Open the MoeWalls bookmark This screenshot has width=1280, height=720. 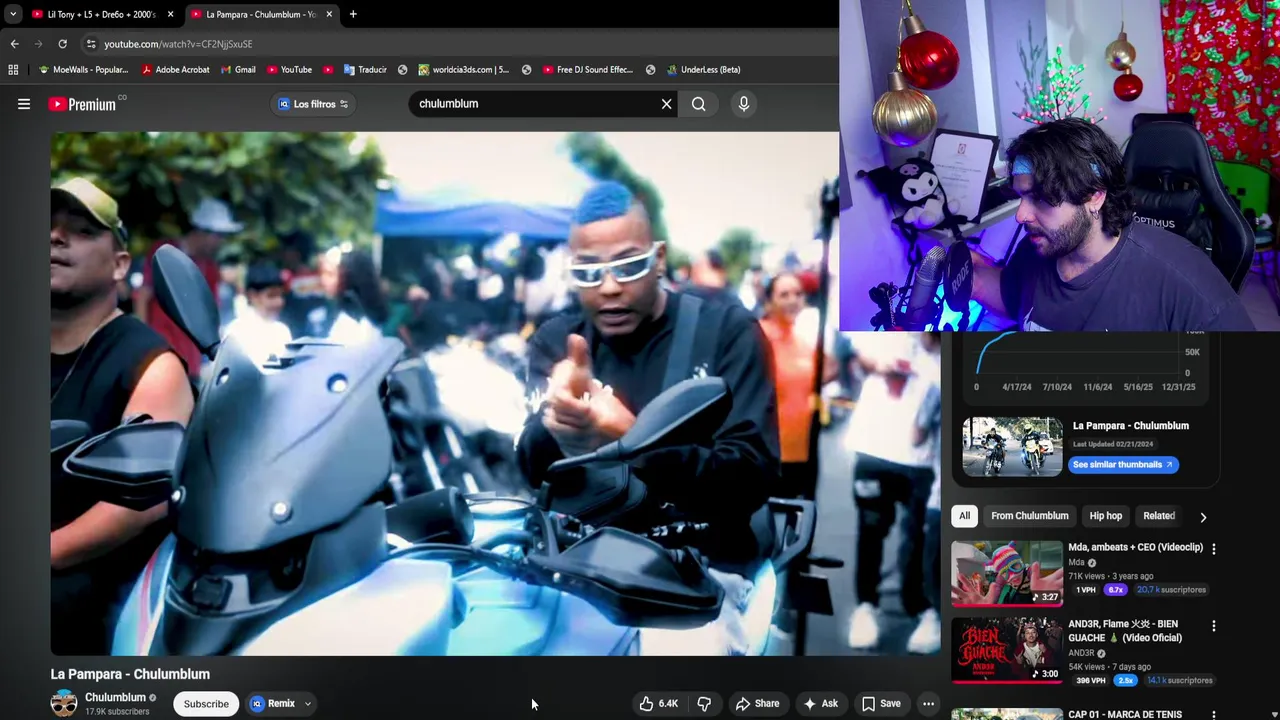(83, 70)
